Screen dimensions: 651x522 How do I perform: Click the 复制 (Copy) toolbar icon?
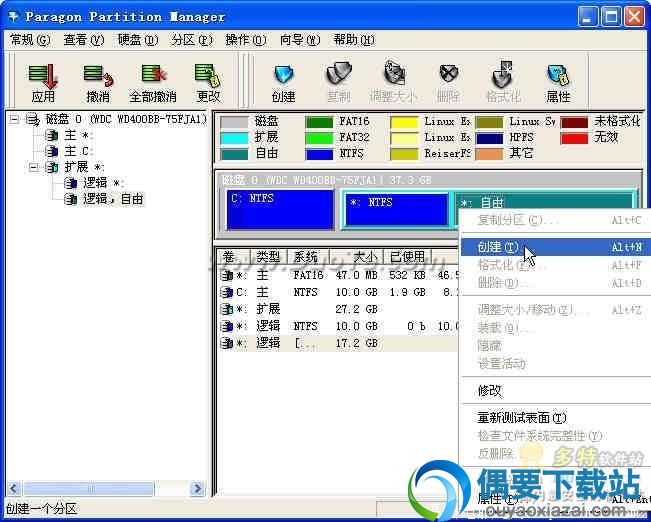339,75
